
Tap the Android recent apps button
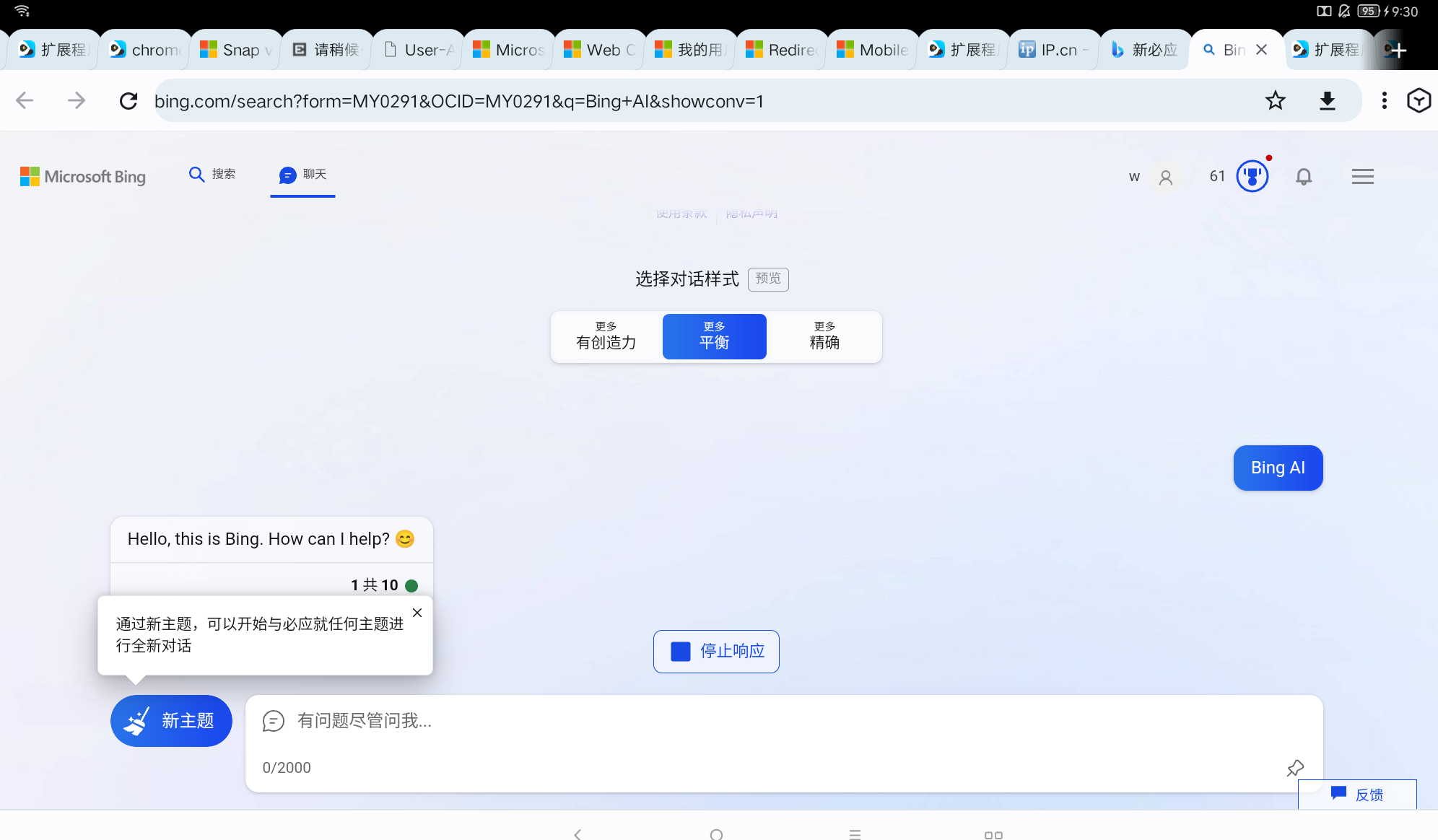[x=993, y=835]
